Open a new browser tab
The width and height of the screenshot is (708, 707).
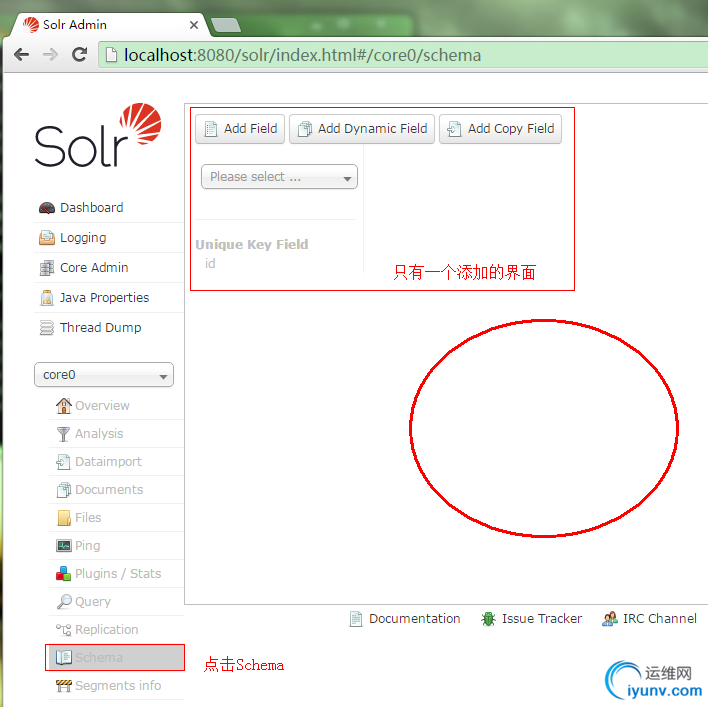(x=226, y=25)
